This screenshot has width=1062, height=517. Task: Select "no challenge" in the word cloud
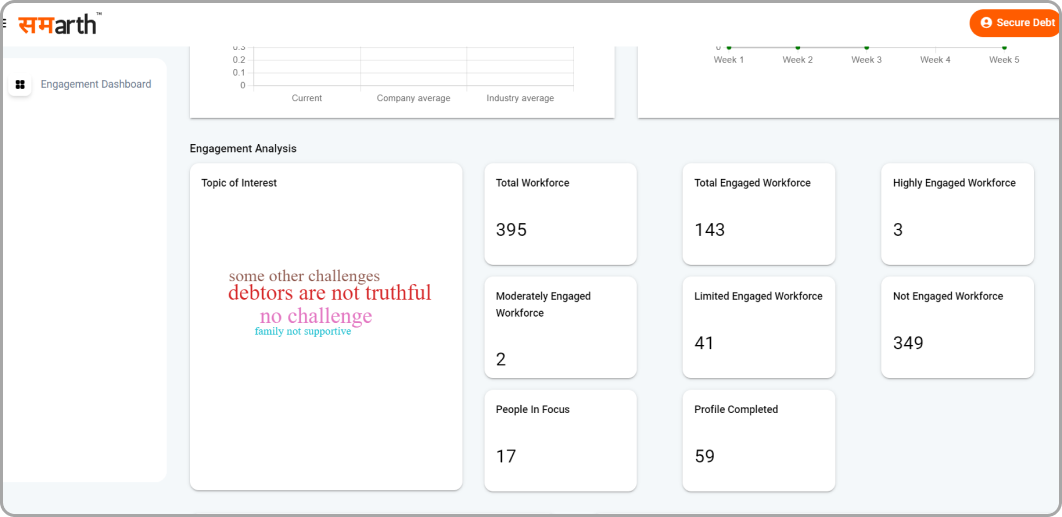(x=315, y=316)
